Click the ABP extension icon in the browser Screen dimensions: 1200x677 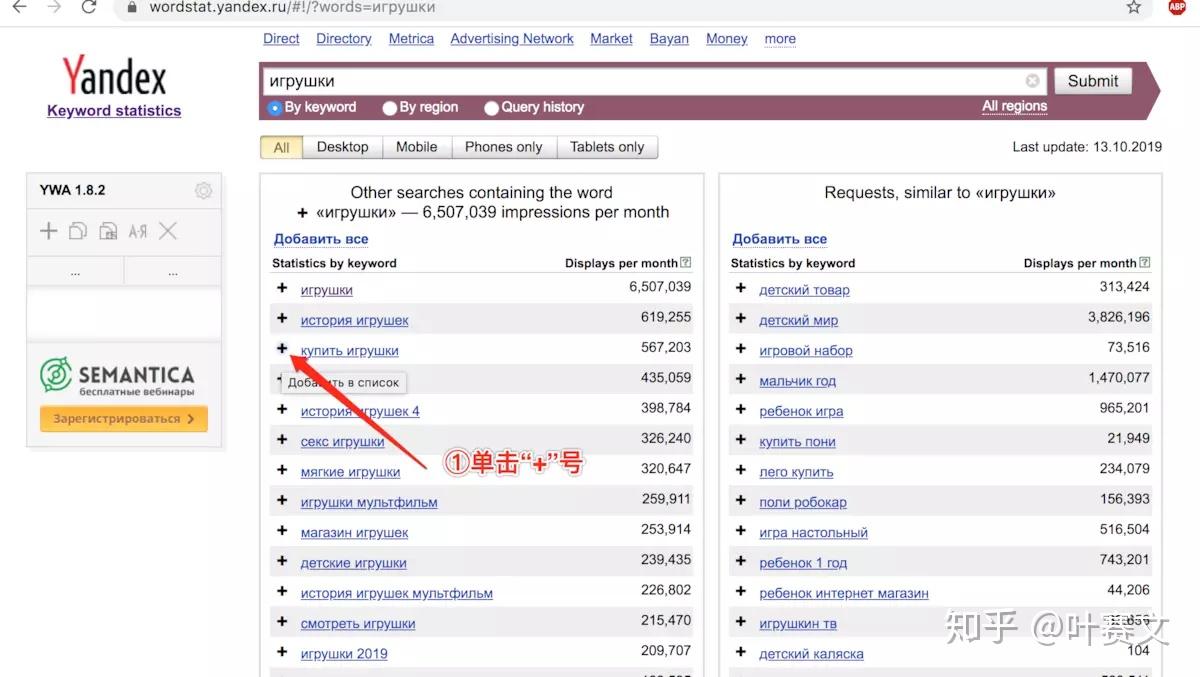pos(1177,7)
